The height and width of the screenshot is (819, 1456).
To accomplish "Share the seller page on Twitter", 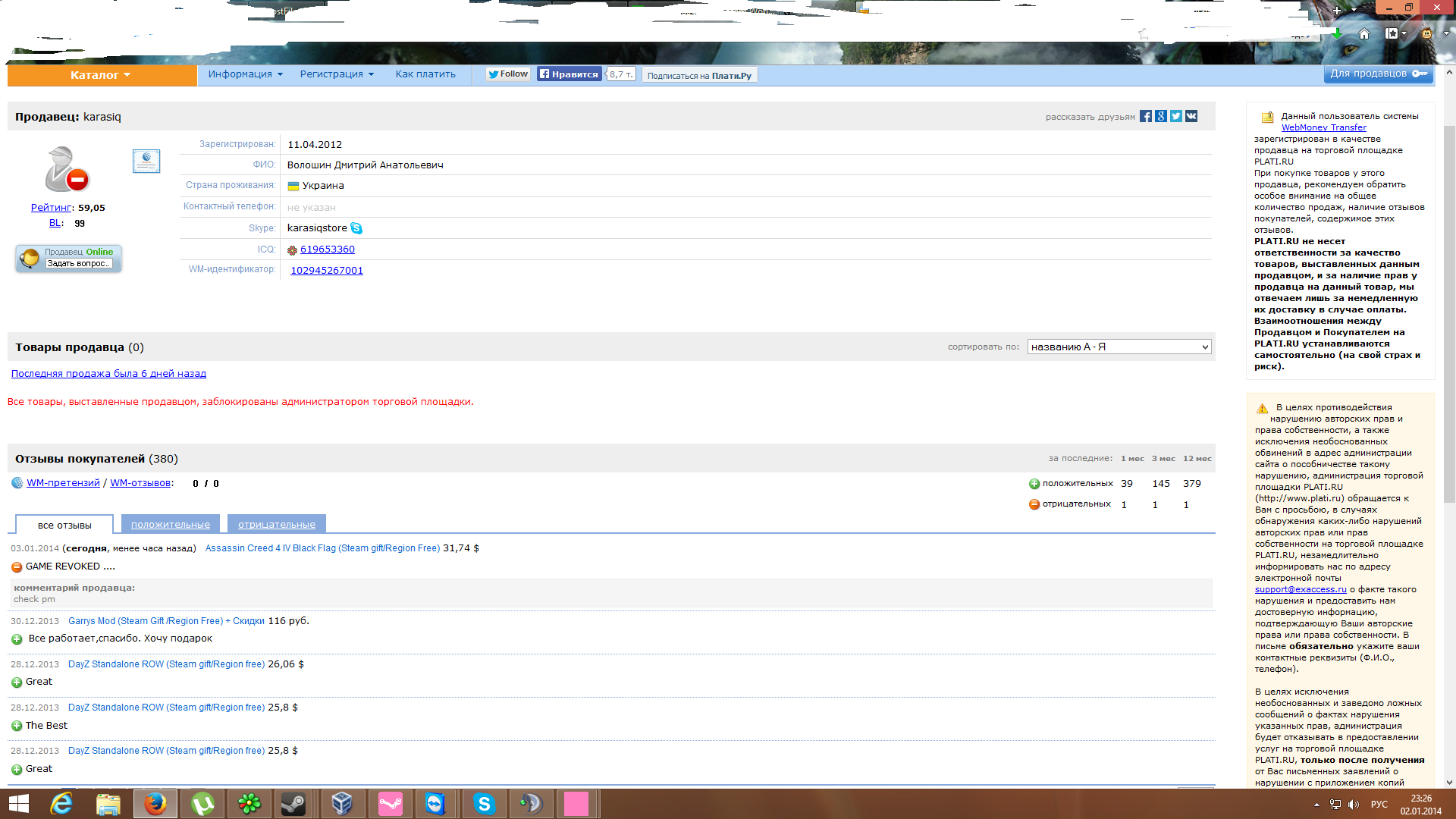I will tap(1176, 117).
